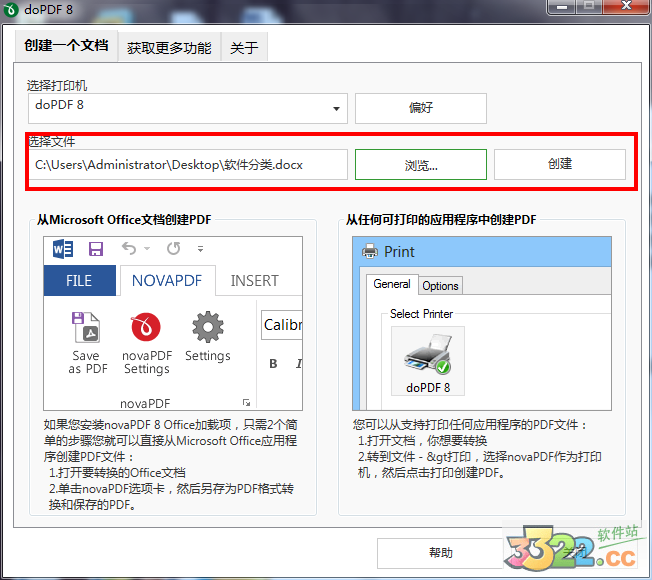The image size is (652, 580).
Task: Click the file path input field
Action: (x=188, y=165)
